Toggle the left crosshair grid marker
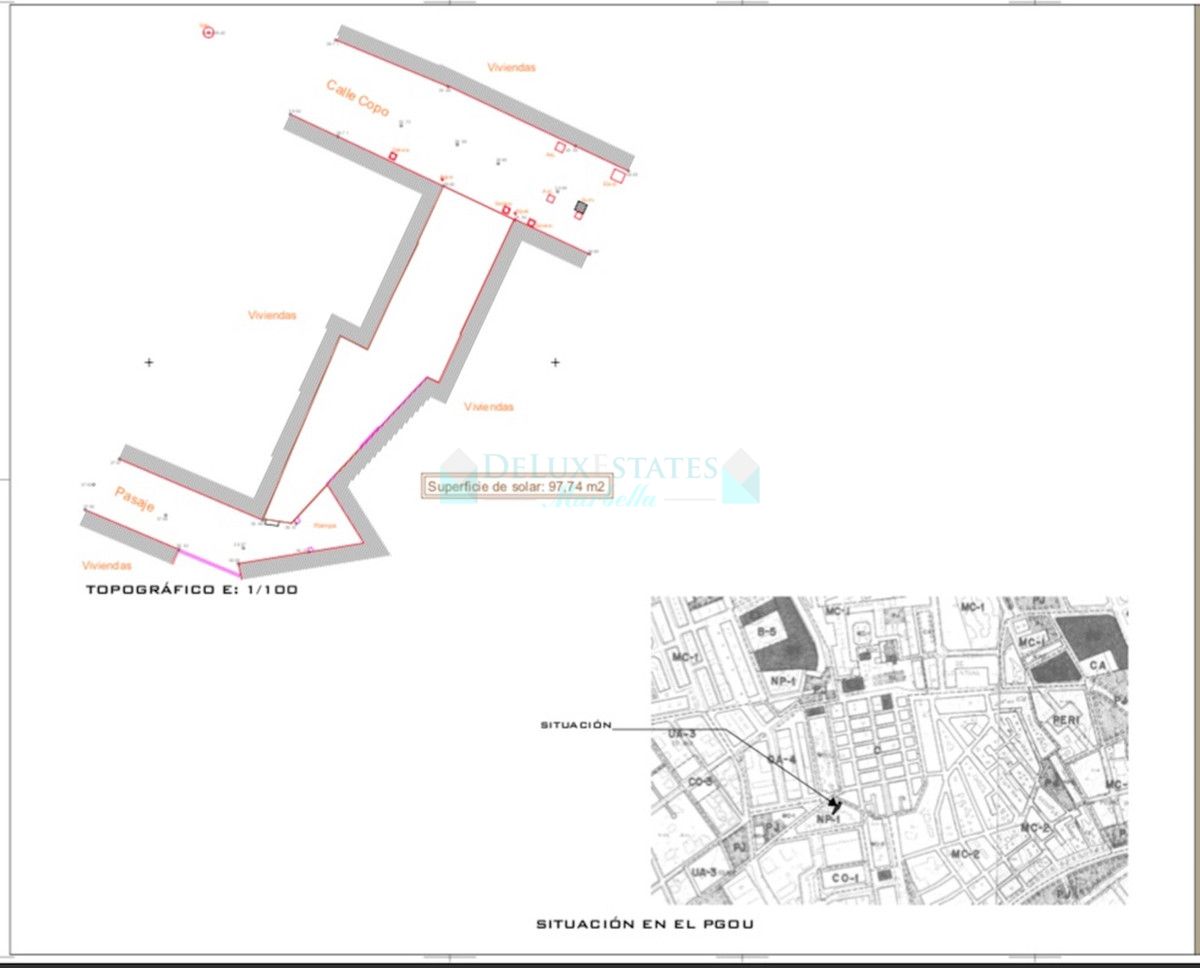Viewport: 1200px width, 968px height. pos(148,362)
